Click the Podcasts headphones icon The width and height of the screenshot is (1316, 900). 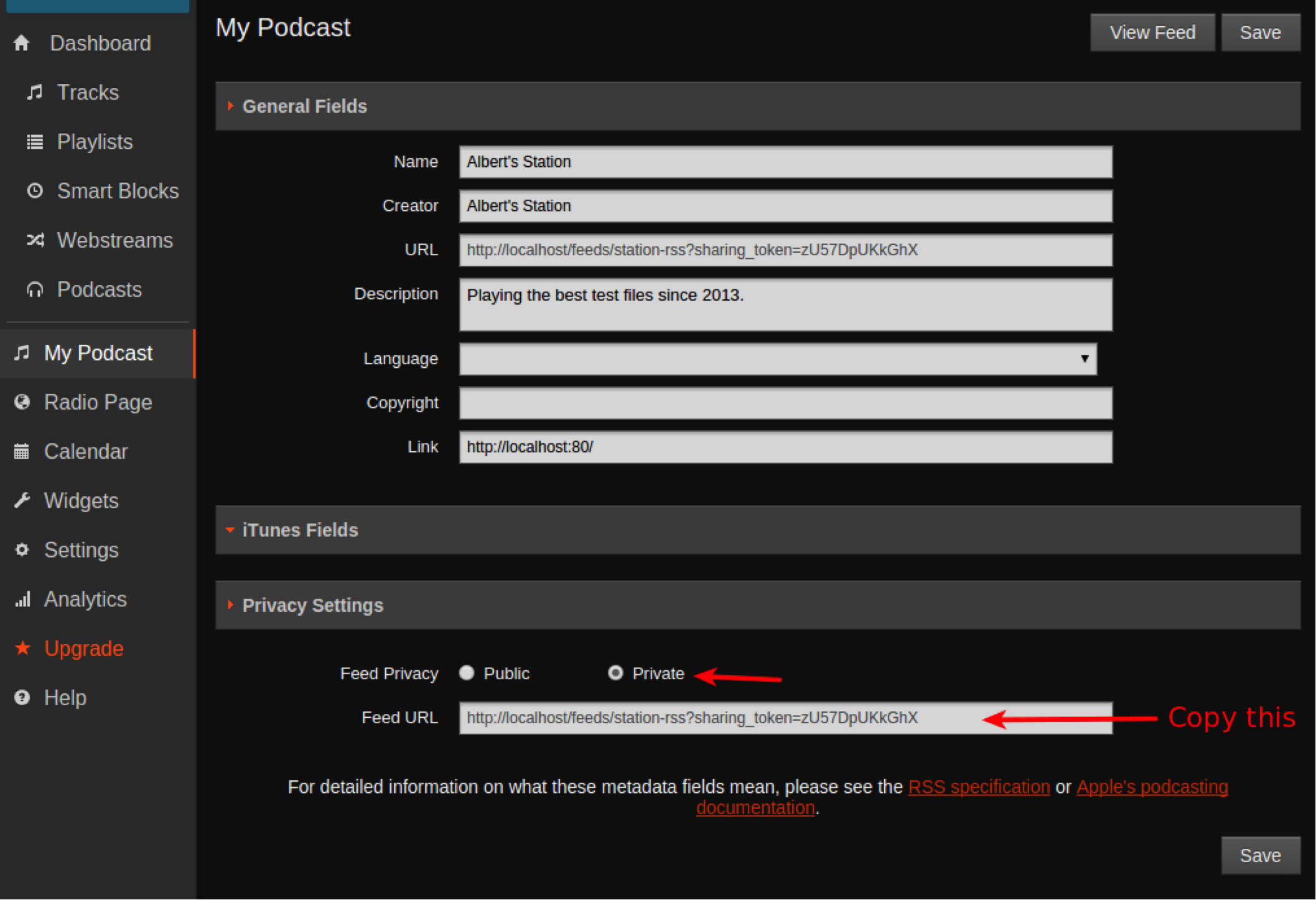coord(35,289)
